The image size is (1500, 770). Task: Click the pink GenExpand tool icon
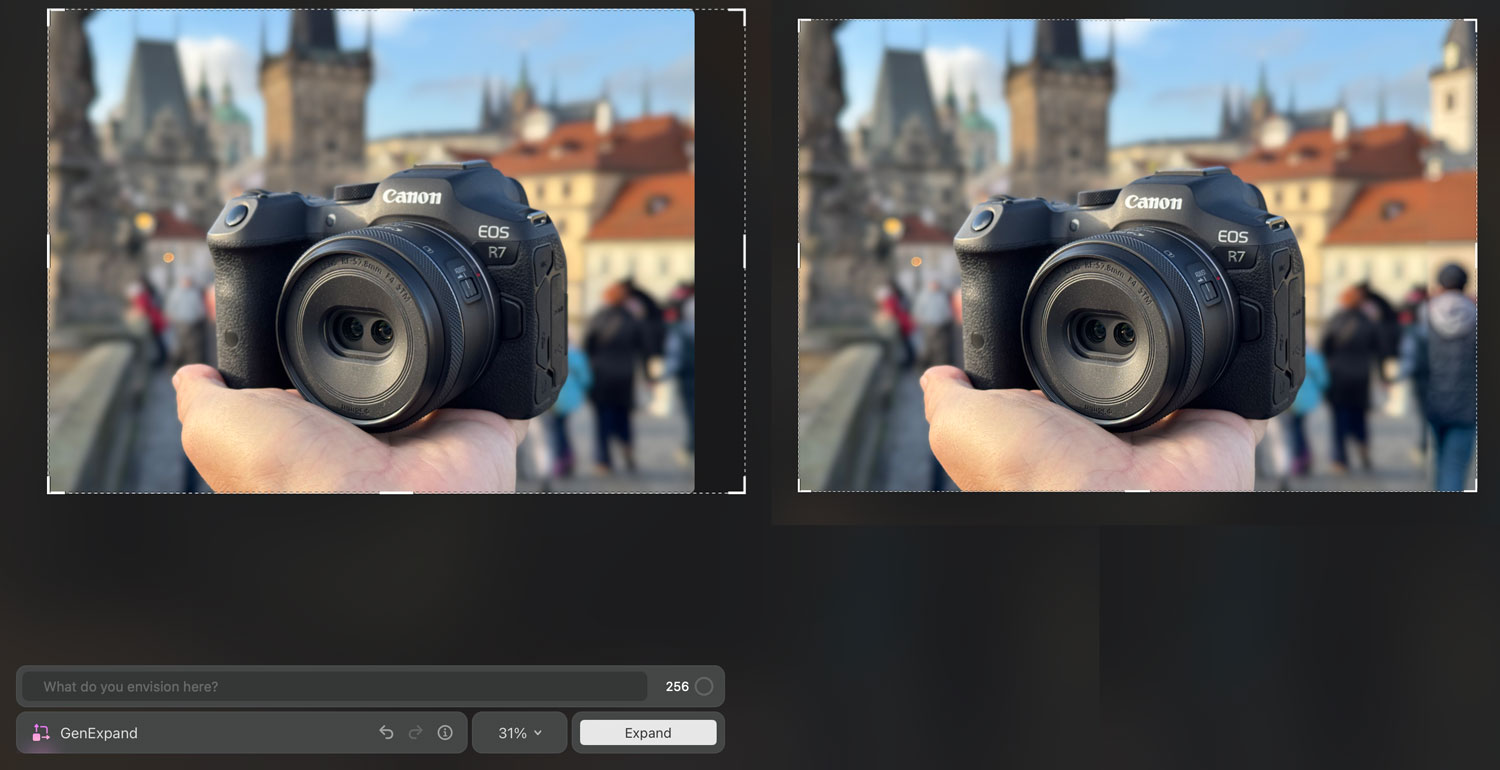tap(41, 733)
